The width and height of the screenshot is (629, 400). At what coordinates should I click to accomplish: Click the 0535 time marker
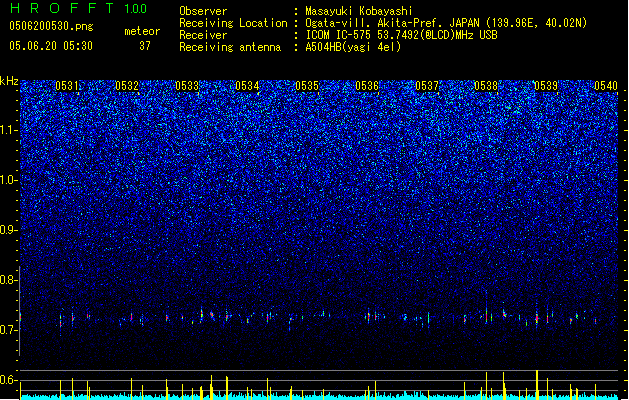(307, 86)
